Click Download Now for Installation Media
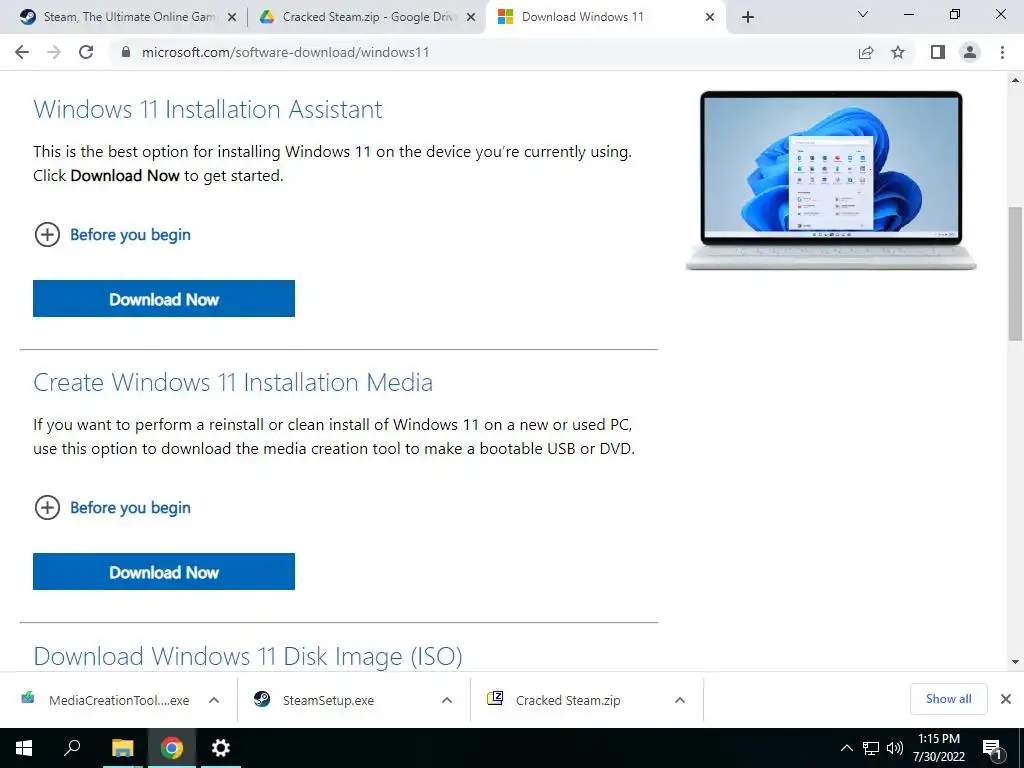This screenshot has height=768, width=1024. click(x=164, y=571)
